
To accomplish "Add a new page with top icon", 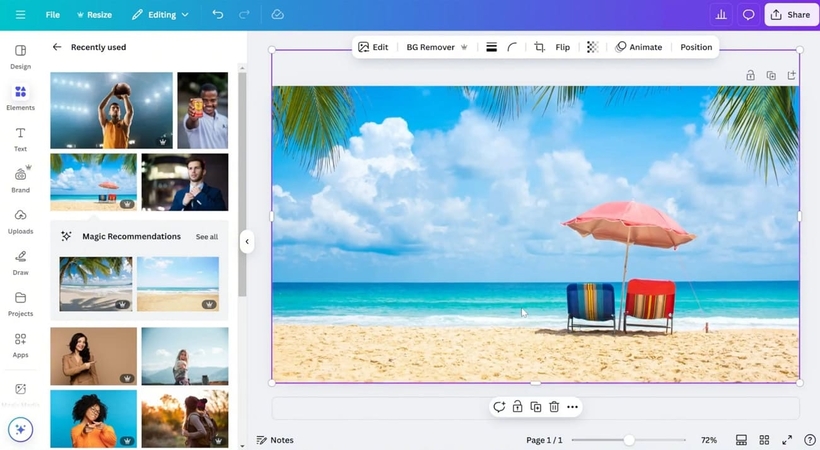I will [791, 75].
